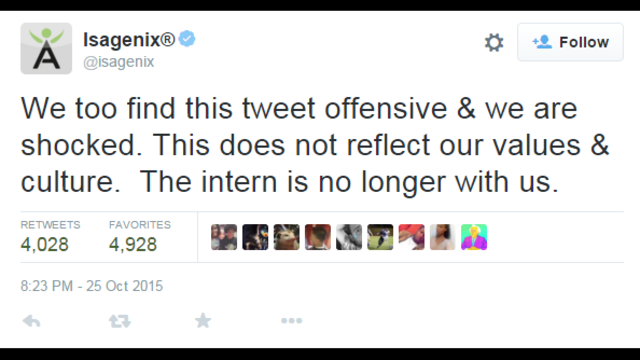This screenshot has height=360, width=640.
Task: Open the second dark favoriter avatar
Action: pos(255,237)
